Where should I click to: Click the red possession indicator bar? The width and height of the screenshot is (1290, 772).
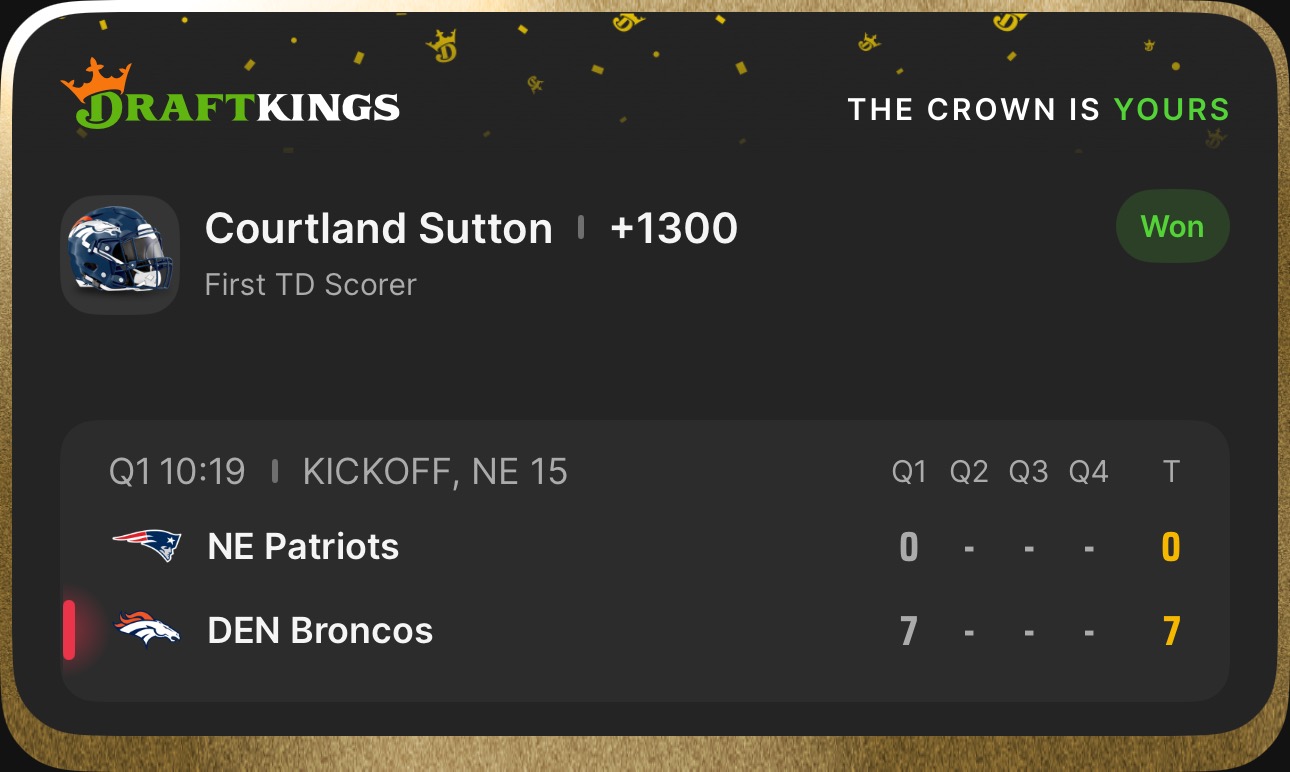pos(69,630)
